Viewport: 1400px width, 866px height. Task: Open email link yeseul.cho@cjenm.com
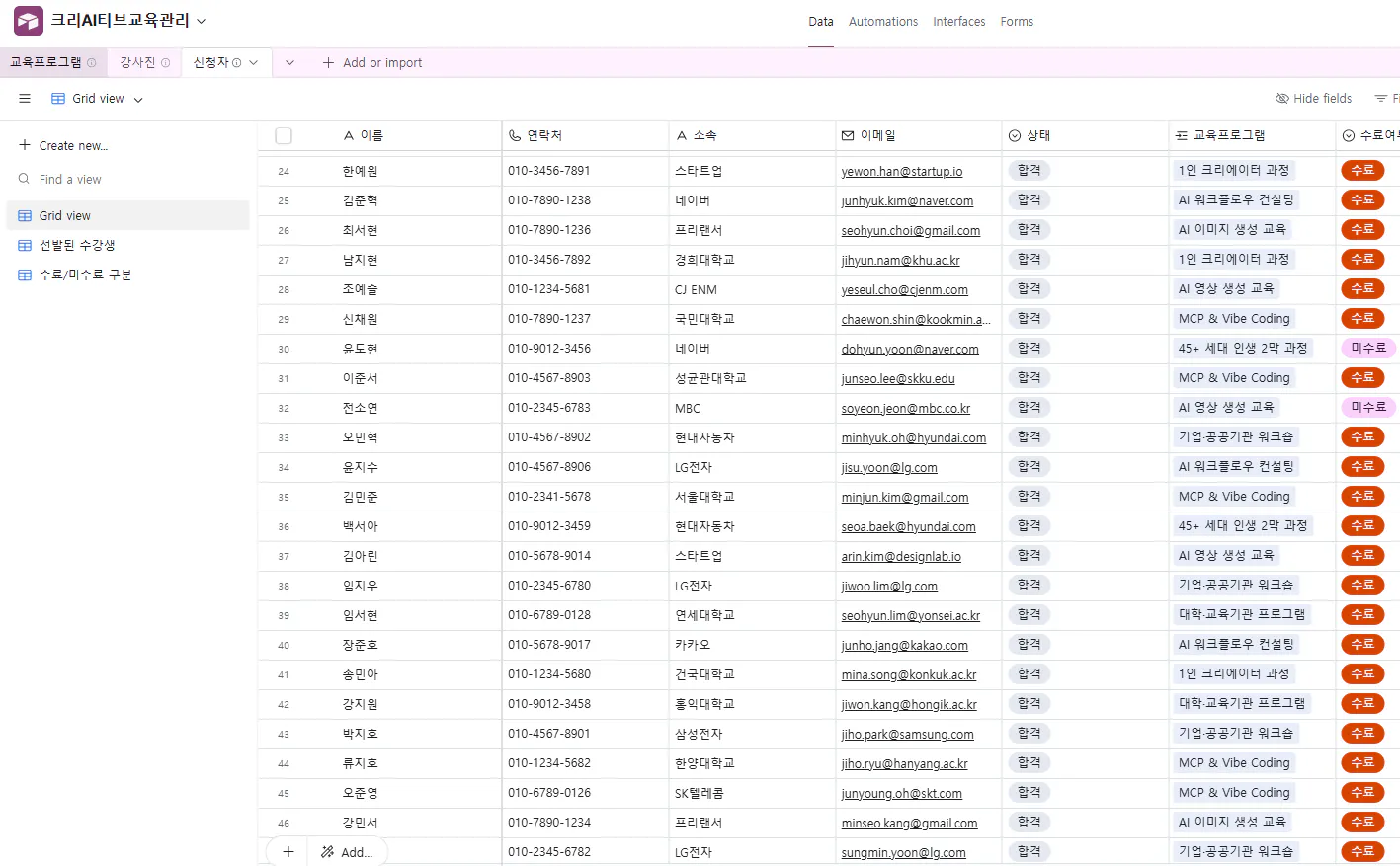coord(905,290)
